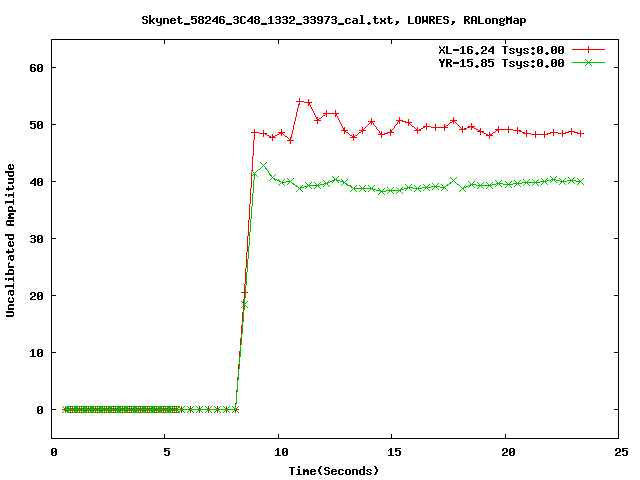Click the red data point near amplitude 20

pyautogui.click(x=244, y=293)
